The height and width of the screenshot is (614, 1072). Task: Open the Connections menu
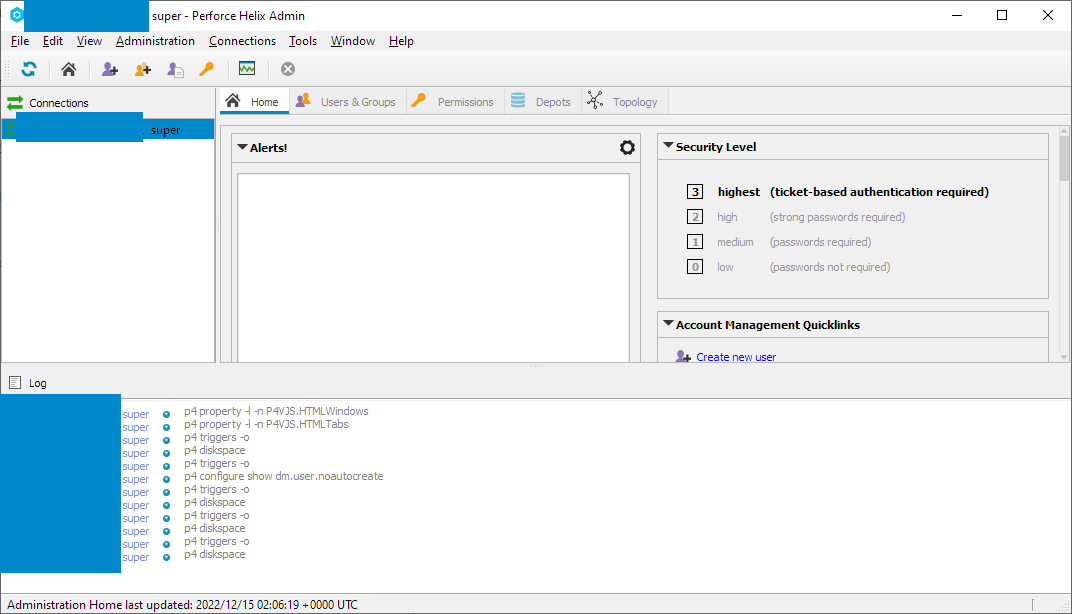[x=242, y=41]
